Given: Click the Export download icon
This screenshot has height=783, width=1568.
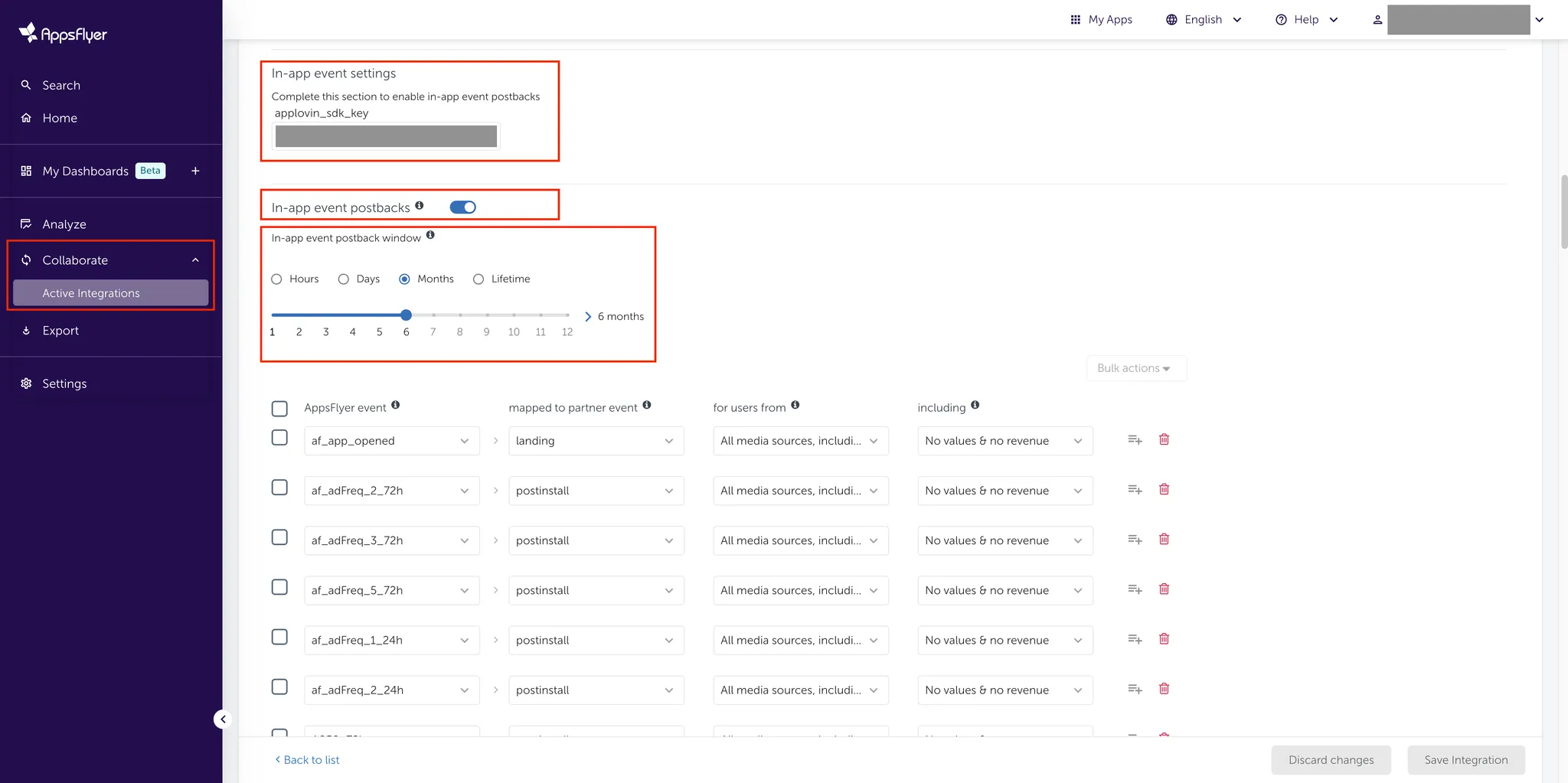Looking at the screenshot, I should (x=26, y=331).
